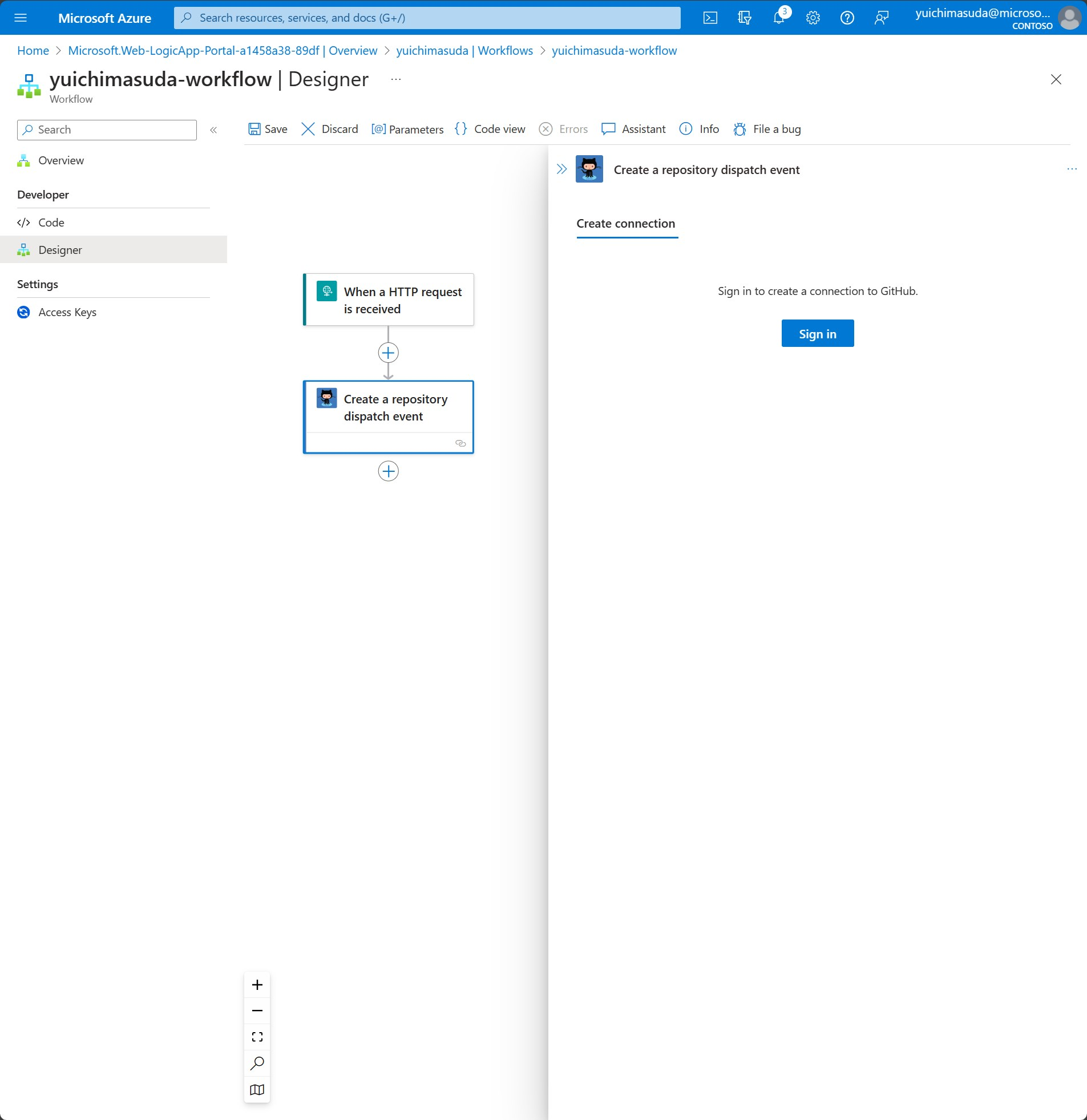The height and width of the screenshot is (1120, 1087).
Task: Select Designer in the sidebar
Action: (114, 250)
